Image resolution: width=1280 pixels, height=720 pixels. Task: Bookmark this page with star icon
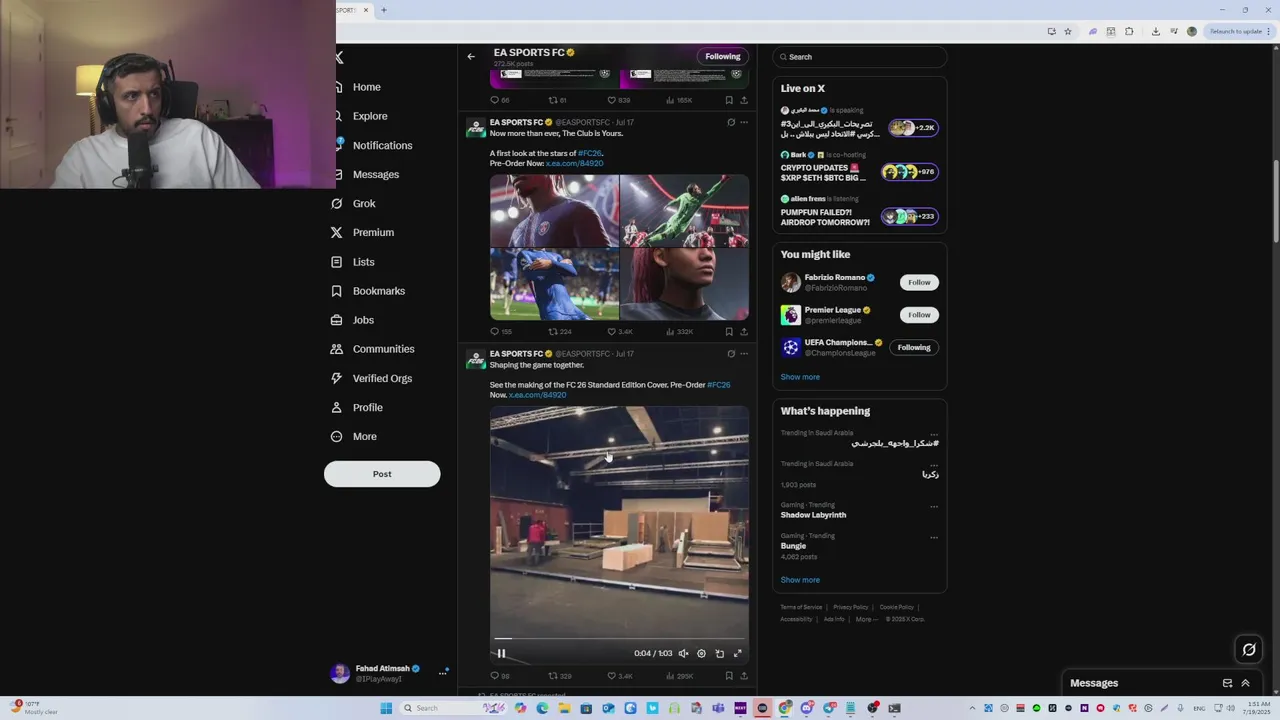(x=1068, y=31)
